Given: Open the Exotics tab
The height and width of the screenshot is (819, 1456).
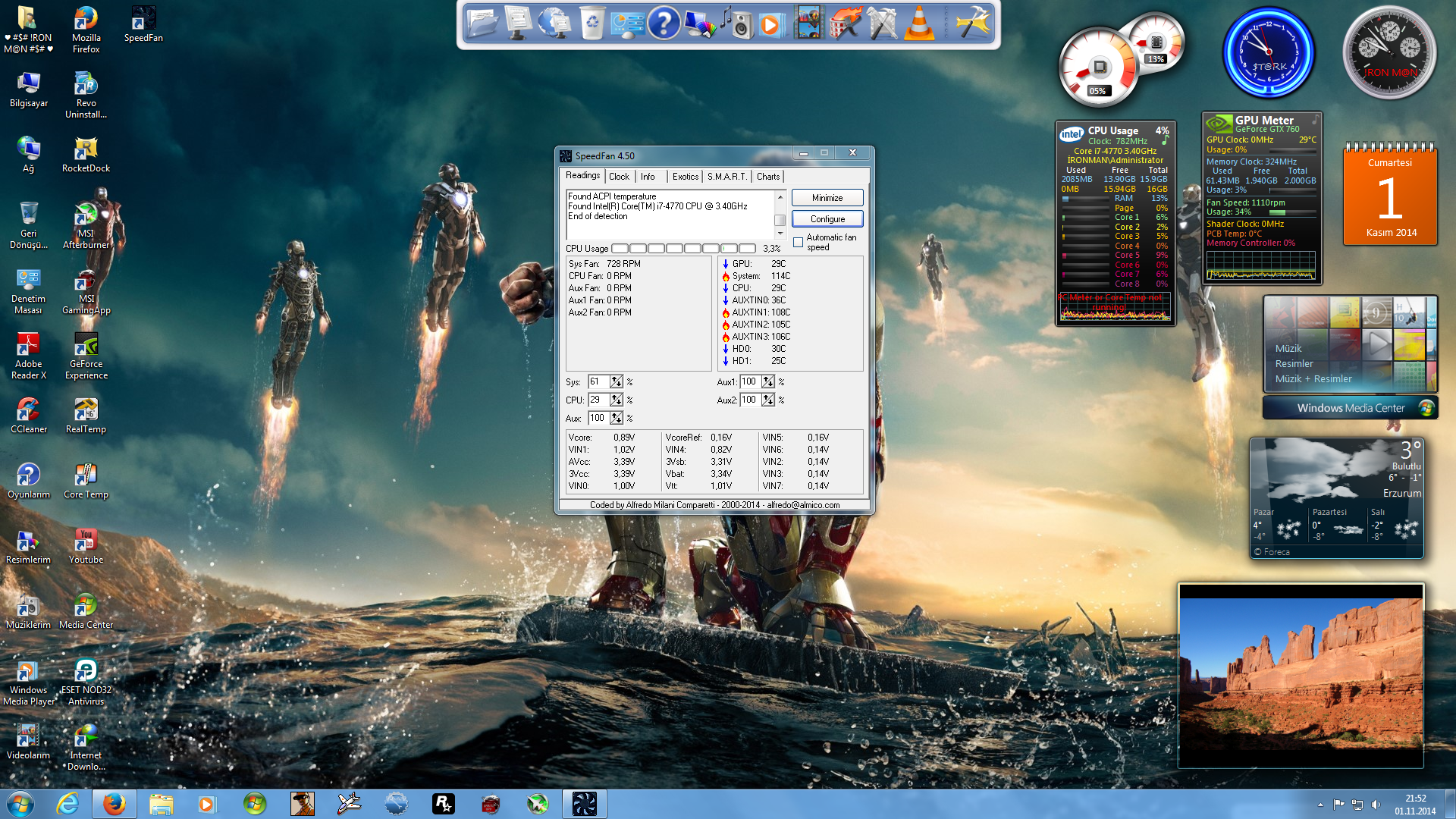Looking at the screenshot, I should (x=686, y=177).
